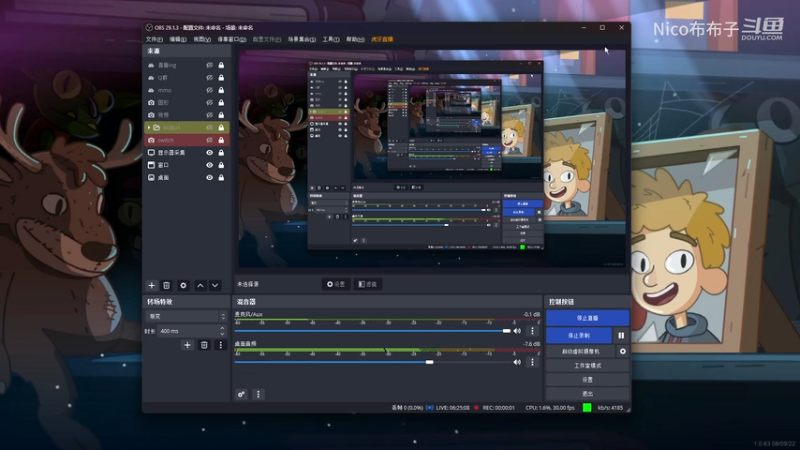Decrease transition duration with down stepper

tap(222, 334)
